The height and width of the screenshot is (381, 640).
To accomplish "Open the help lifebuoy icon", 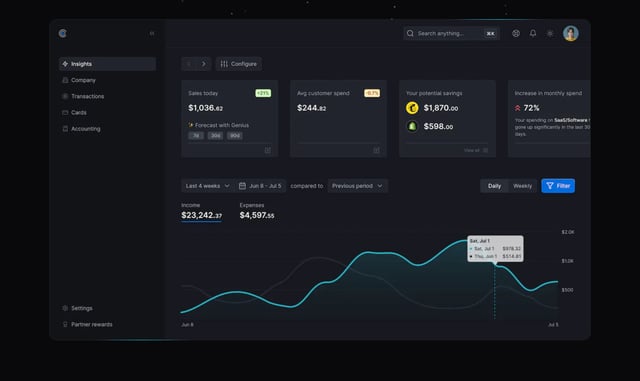I will pyautogui.click(x=516, y=33).
